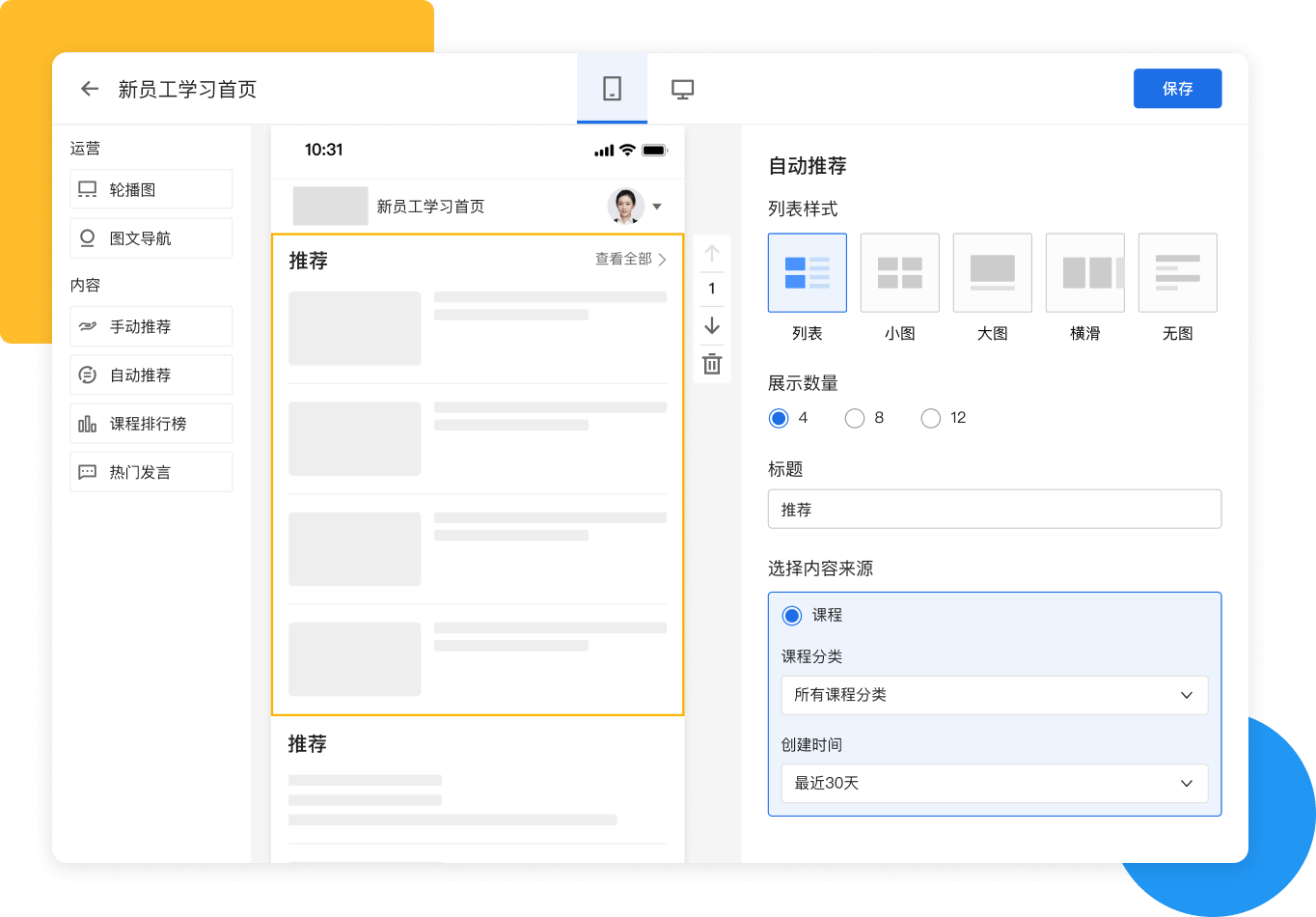The image size is (1316, 917).
Task: Expand the 最近30天 creation time dropdown
Action: (994, 783)
